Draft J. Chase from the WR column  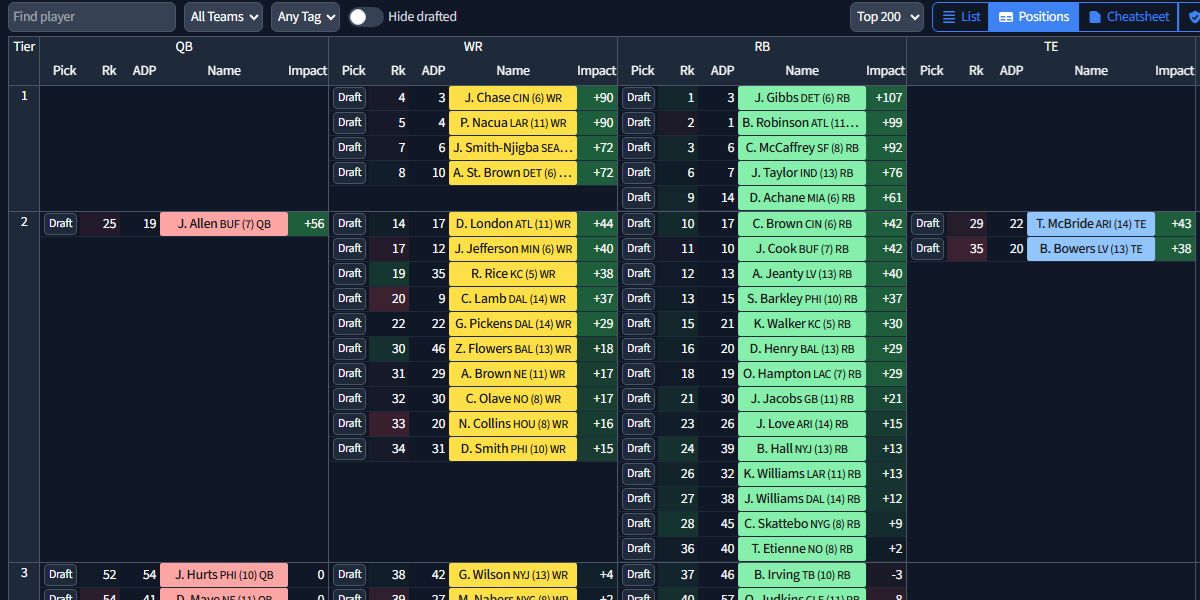pyautogui.click(x=350, y=98)
